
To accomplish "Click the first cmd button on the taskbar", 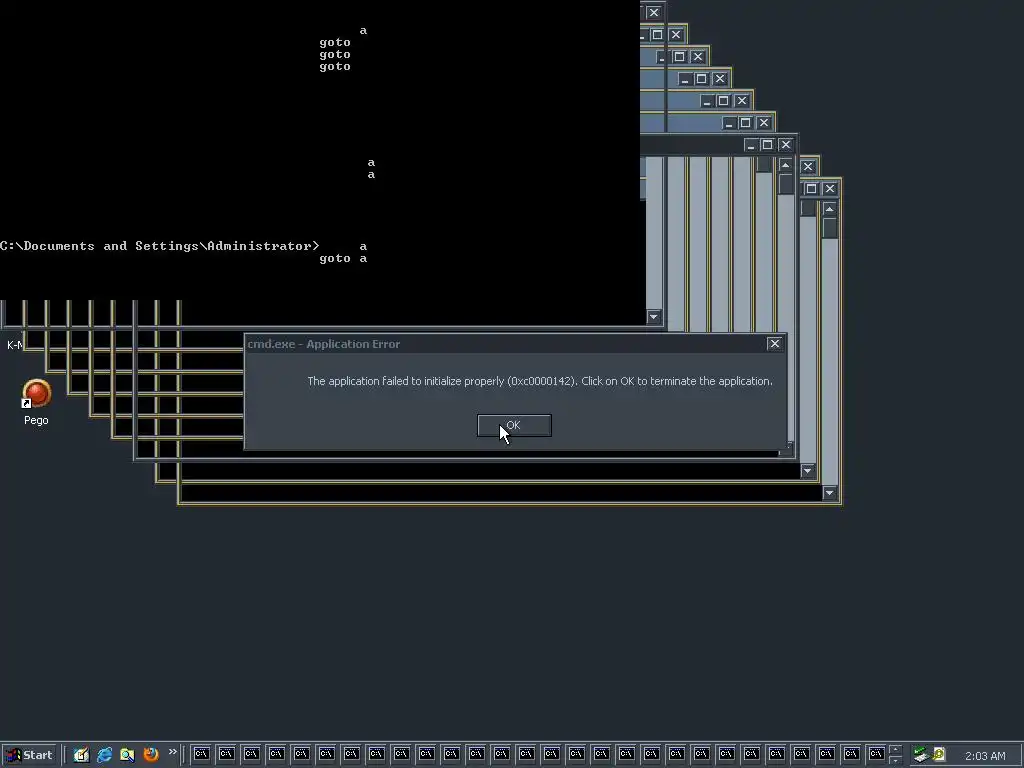I will (x=201, y=754).
